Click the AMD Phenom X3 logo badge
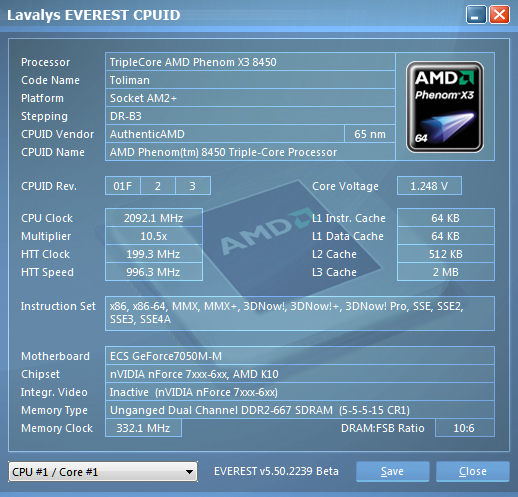This screenshot has height=497, width=518. click(445, 107)
